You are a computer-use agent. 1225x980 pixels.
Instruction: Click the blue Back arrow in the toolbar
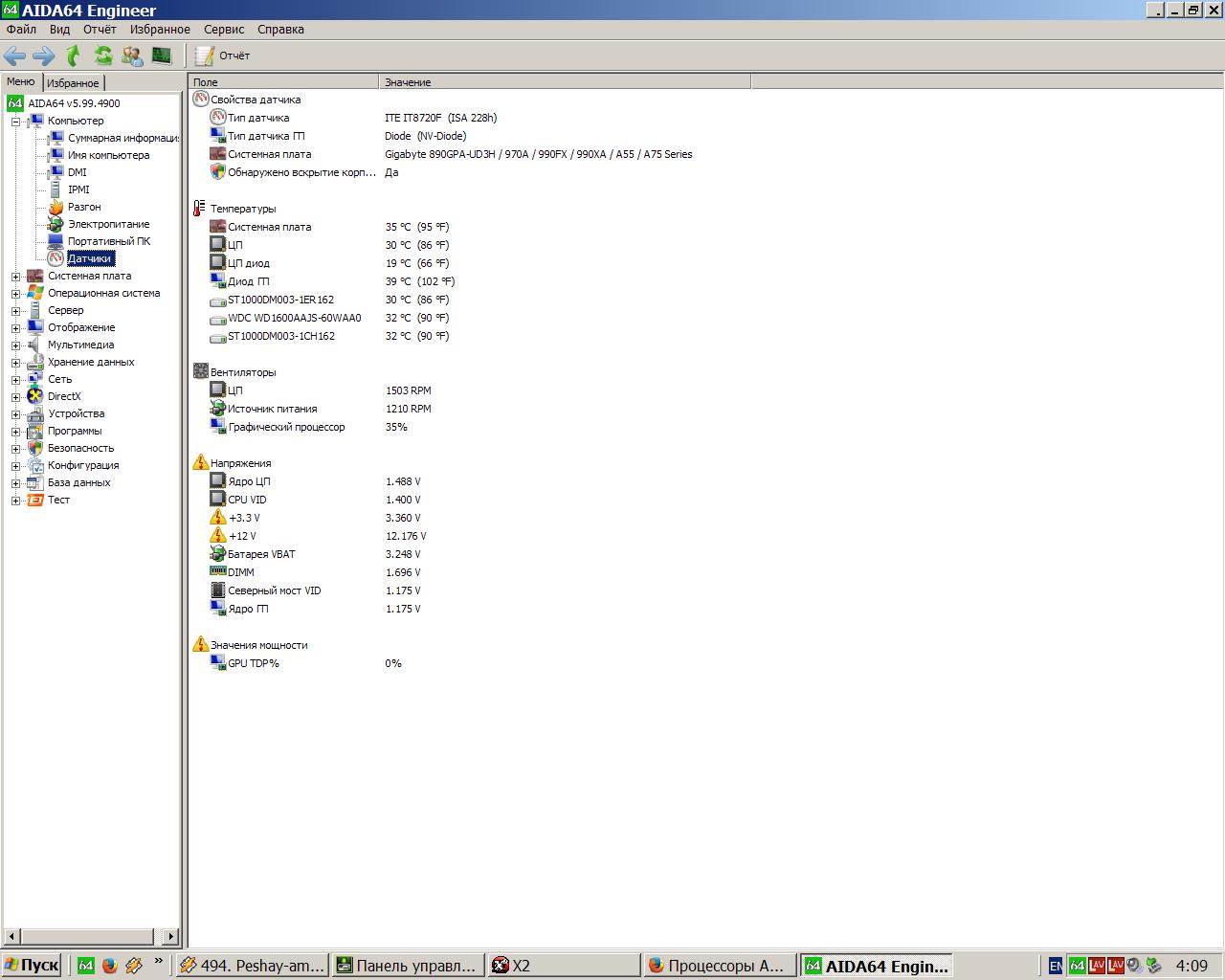coord(14,56)
